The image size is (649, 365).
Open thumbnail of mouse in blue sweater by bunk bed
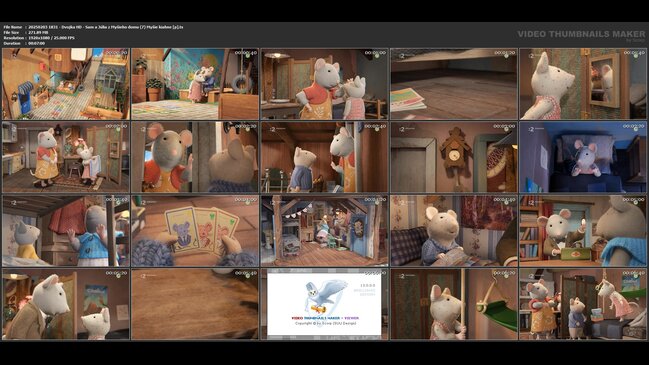tap(66, 231)
